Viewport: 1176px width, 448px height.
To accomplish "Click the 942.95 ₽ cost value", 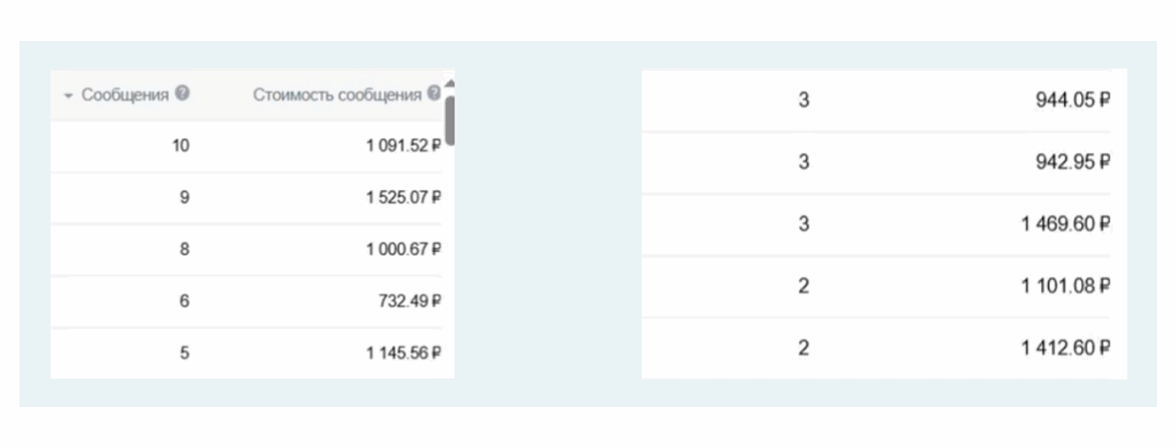I will 1074,162.
